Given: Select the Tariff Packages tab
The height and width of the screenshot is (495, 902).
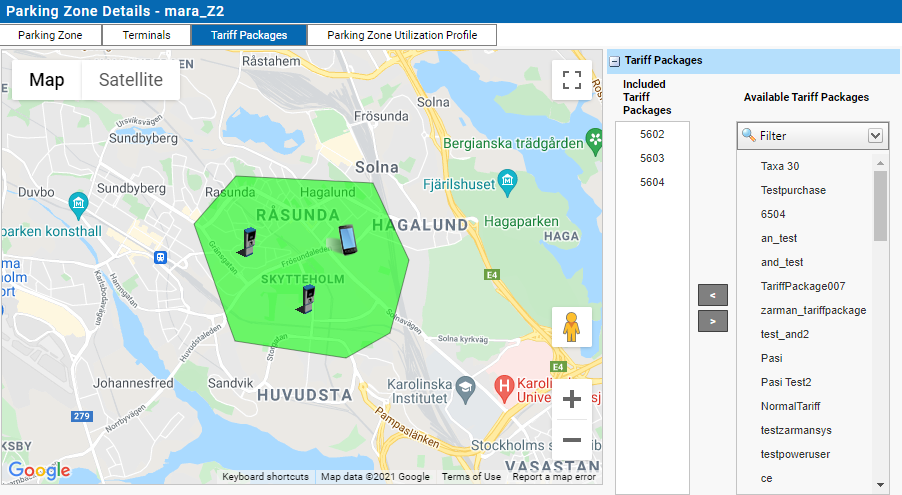Looking at the screenshot, I should point(249,35).
